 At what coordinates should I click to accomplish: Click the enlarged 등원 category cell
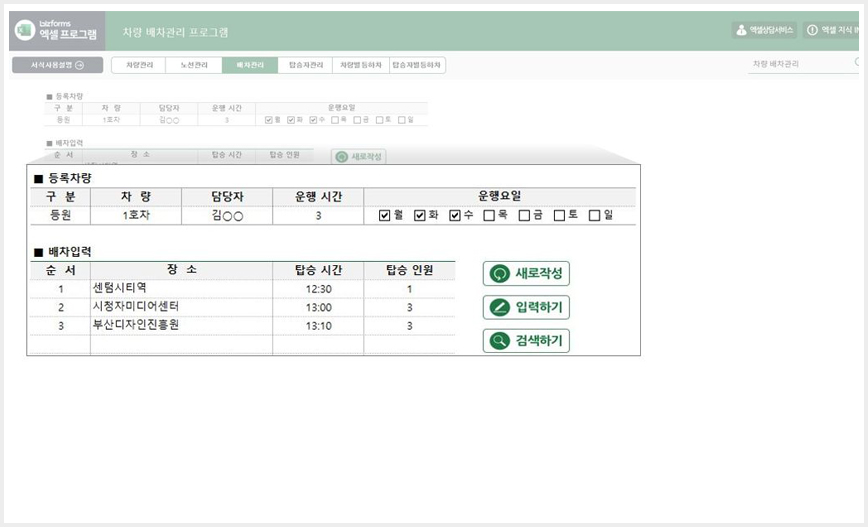click(x=60, y=215)
